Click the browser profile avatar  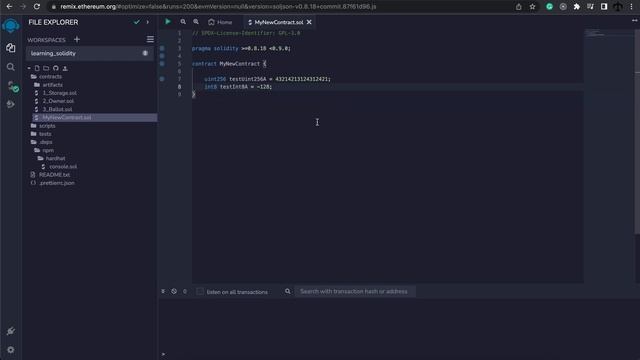click(x=618, y=7)
